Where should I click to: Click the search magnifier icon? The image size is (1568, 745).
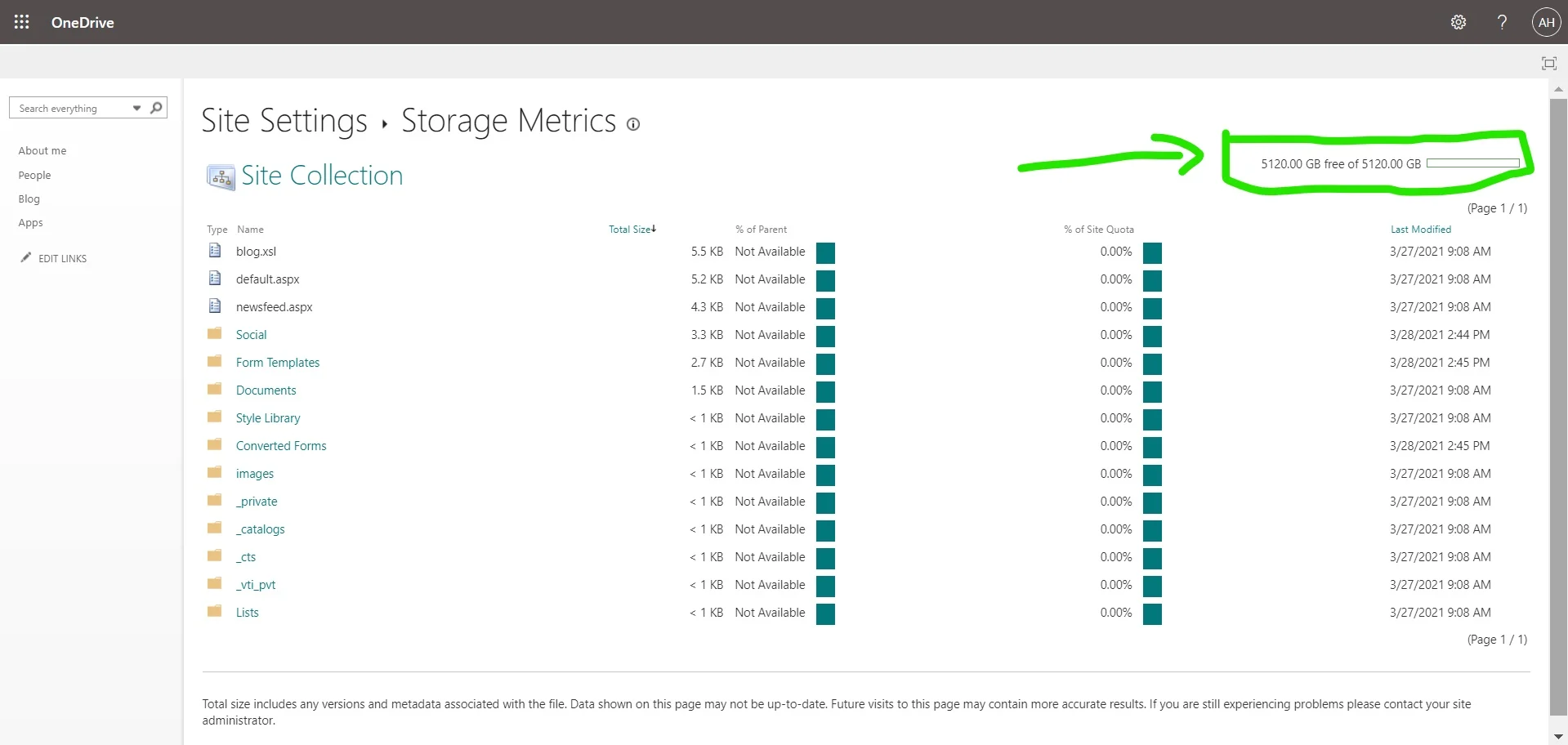tap(156, 108)
